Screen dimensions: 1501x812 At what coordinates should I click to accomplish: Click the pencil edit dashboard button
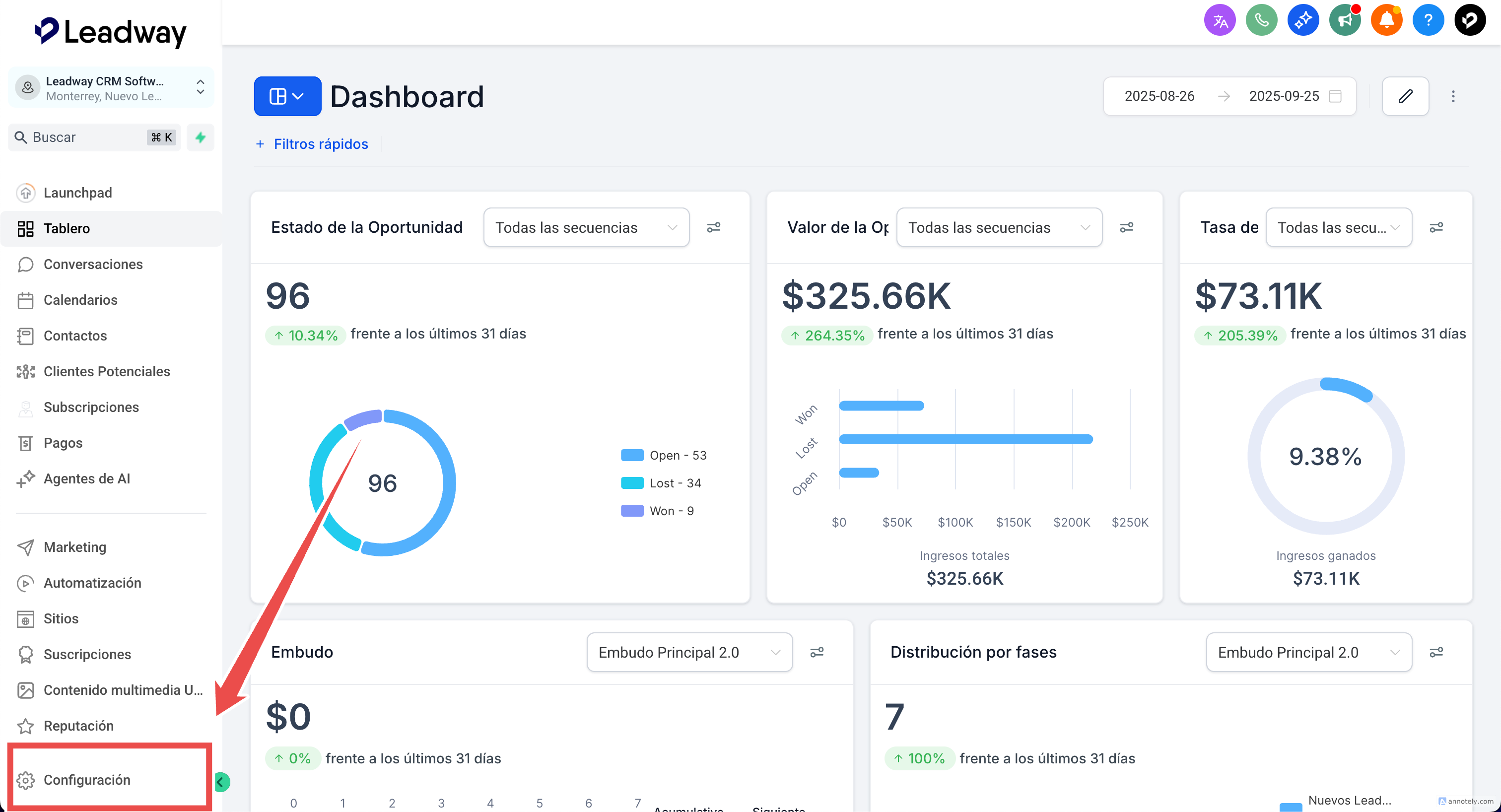click(x=1405, y=96)
